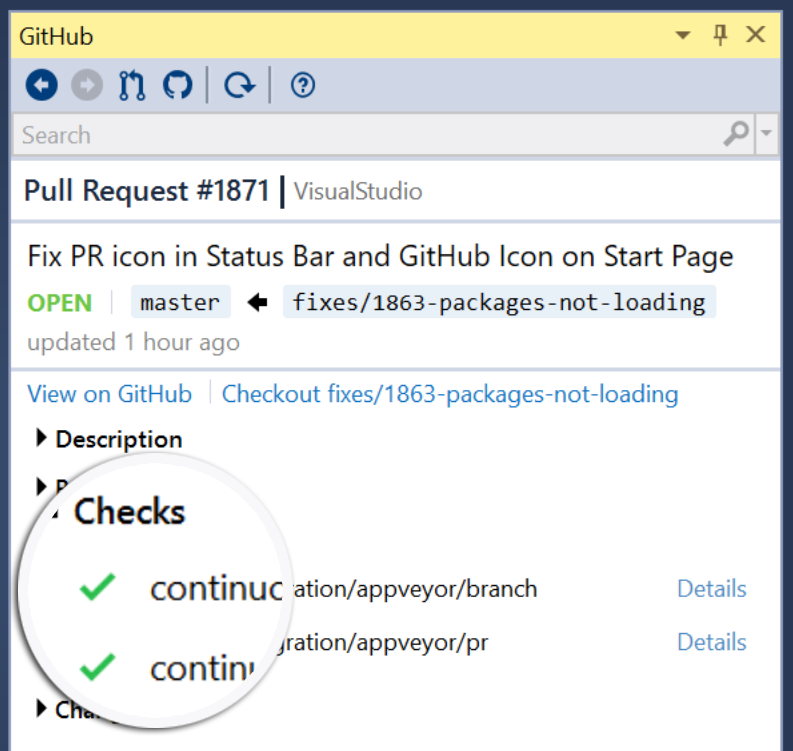Click the master branch label
Viewport: 793px width, 751px height.
[x=180, y=302]
